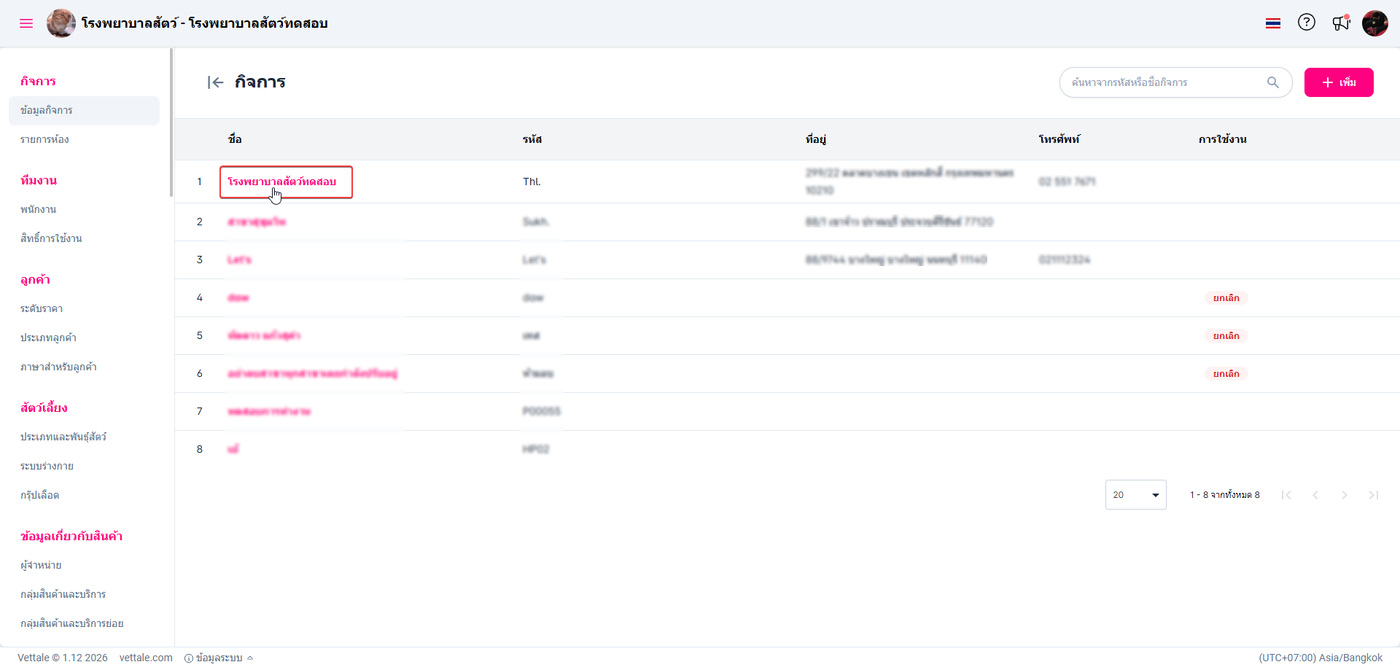The width and height of the screenshot is (1400, 670).
Task: Click the code cell Thl.
Action: (x=531, y=182)
